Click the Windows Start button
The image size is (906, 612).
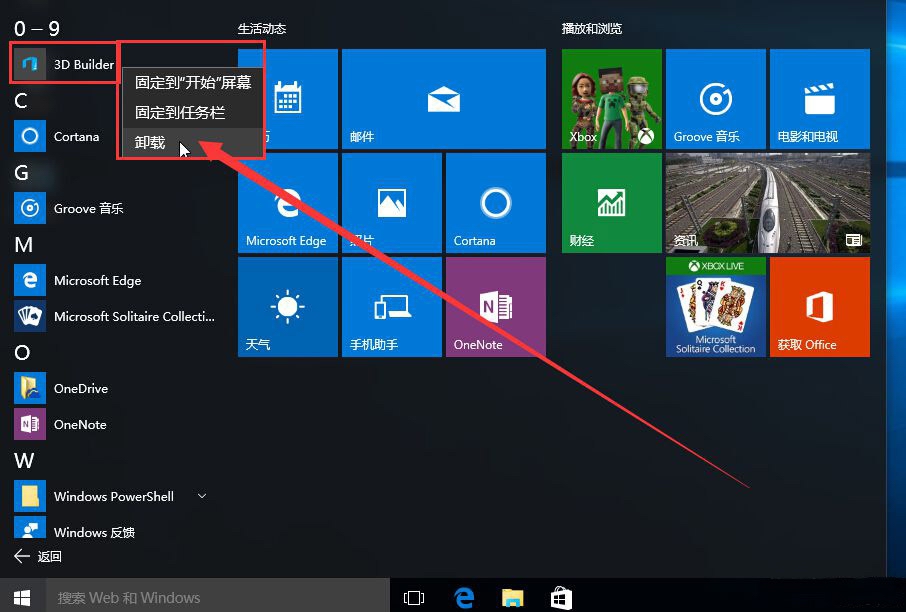click(x=22, y=597)
